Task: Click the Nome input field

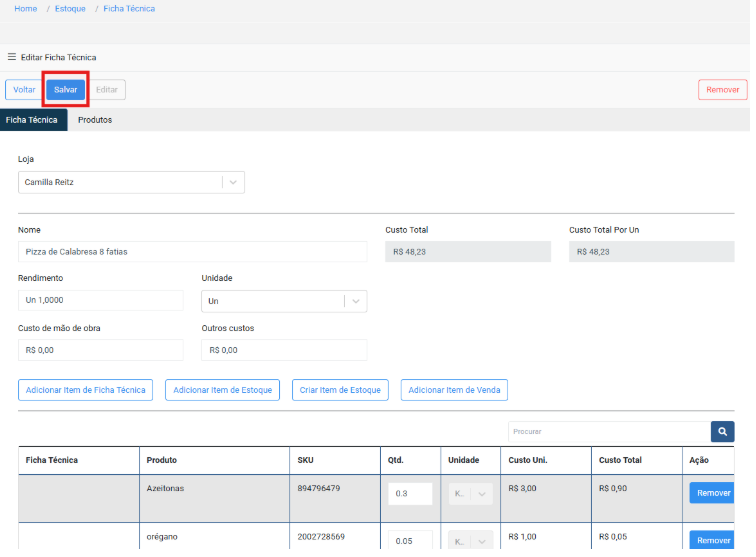Action: tap(193, 252)
